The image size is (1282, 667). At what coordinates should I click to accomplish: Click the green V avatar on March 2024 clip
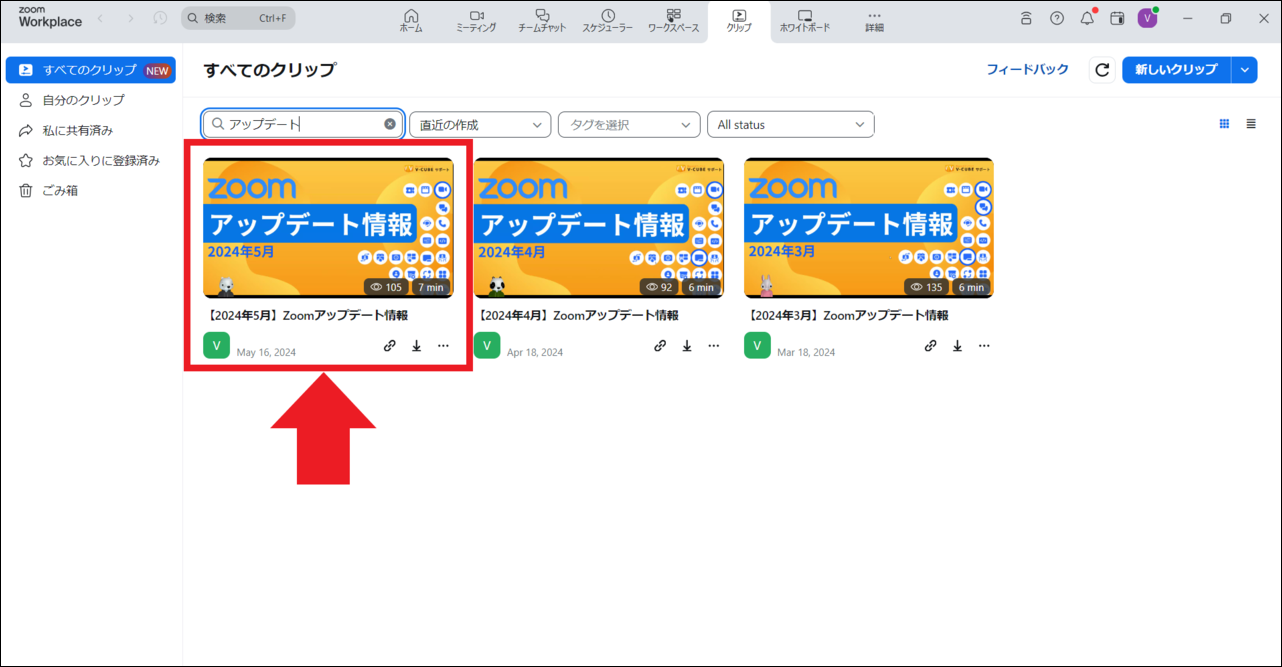pyautogui.click(x=757, y=345)
